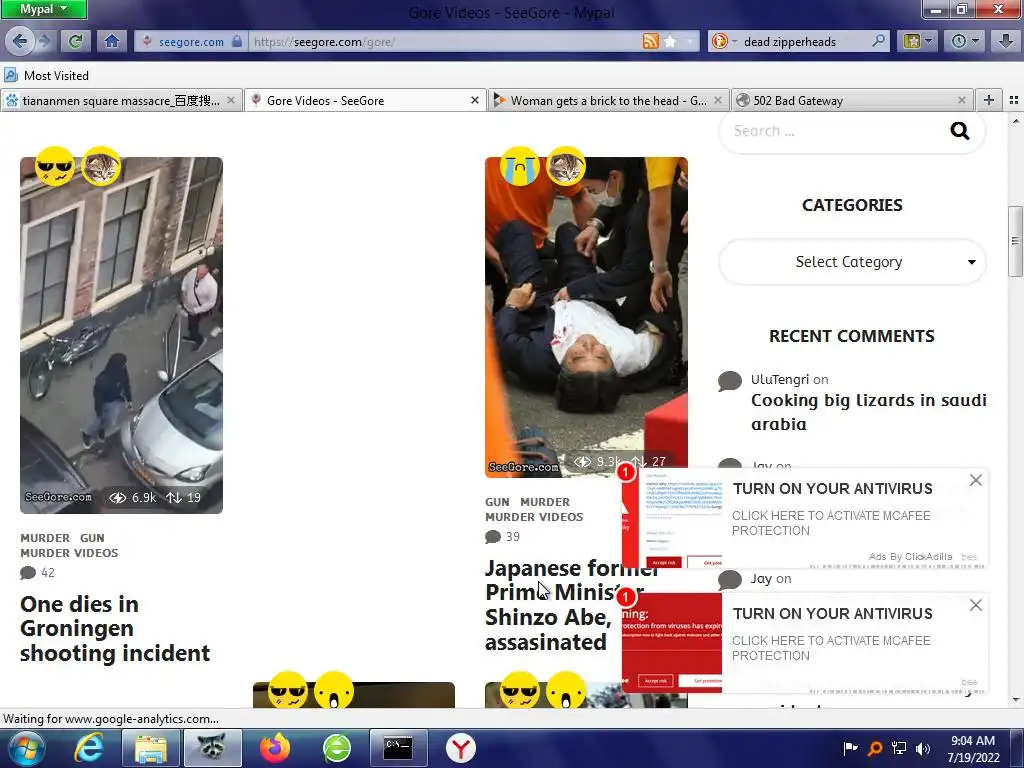Launch Yandex browser from taskbar
The image size is (1024, 768).
[x=460, y=748]
